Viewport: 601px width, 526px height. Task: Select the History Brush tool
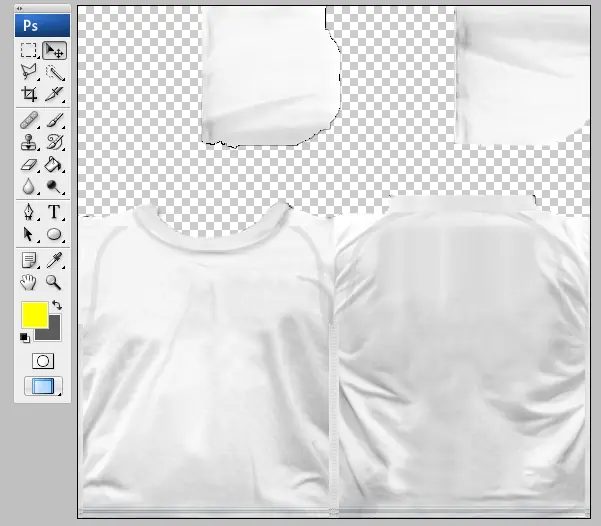click(55, 142)
